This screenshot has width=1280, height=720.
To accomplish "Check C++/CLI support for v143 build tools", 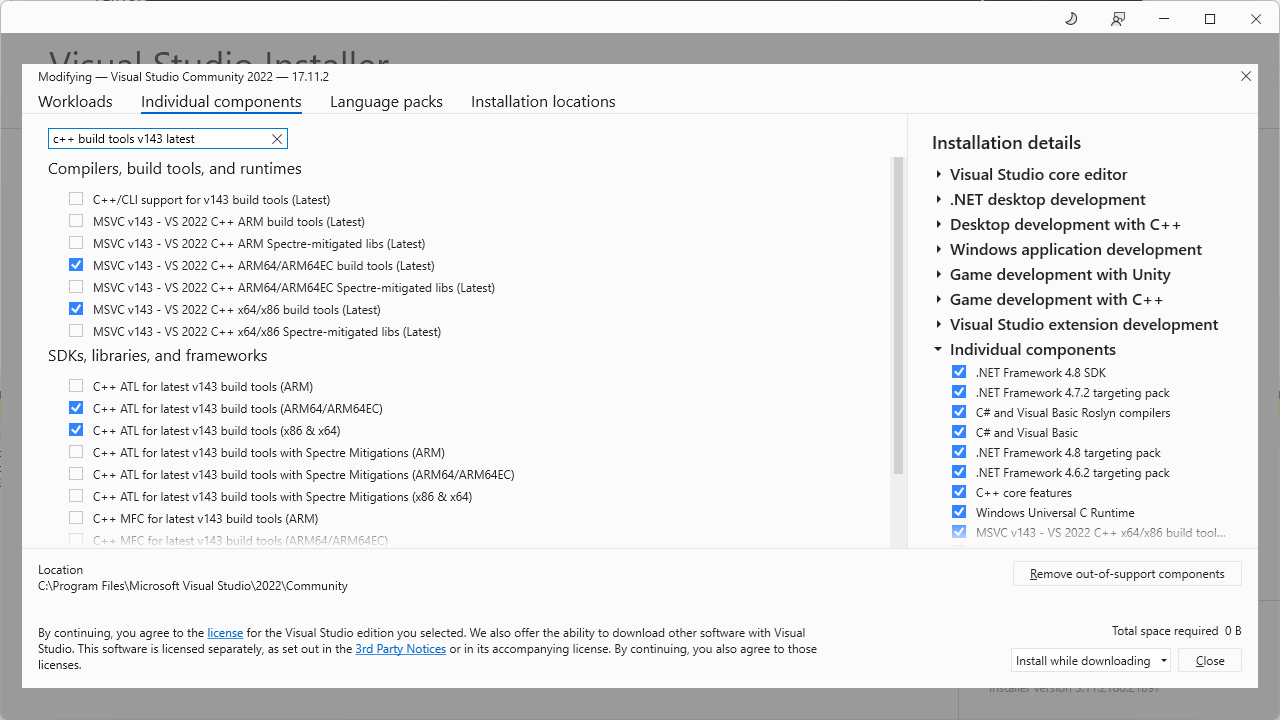I will [x=76, y=200].
